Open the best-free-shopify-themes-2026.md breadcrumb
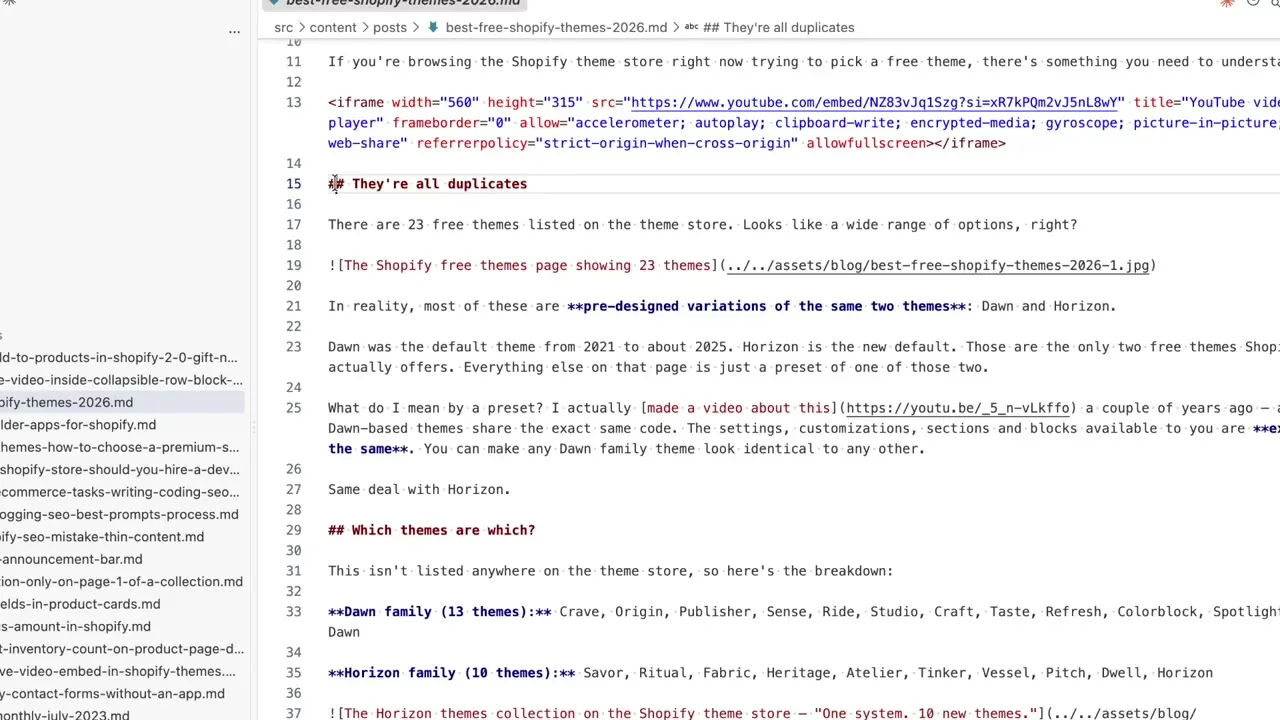1280x720 pixels. pyautogui.click(x=556, y=27)
